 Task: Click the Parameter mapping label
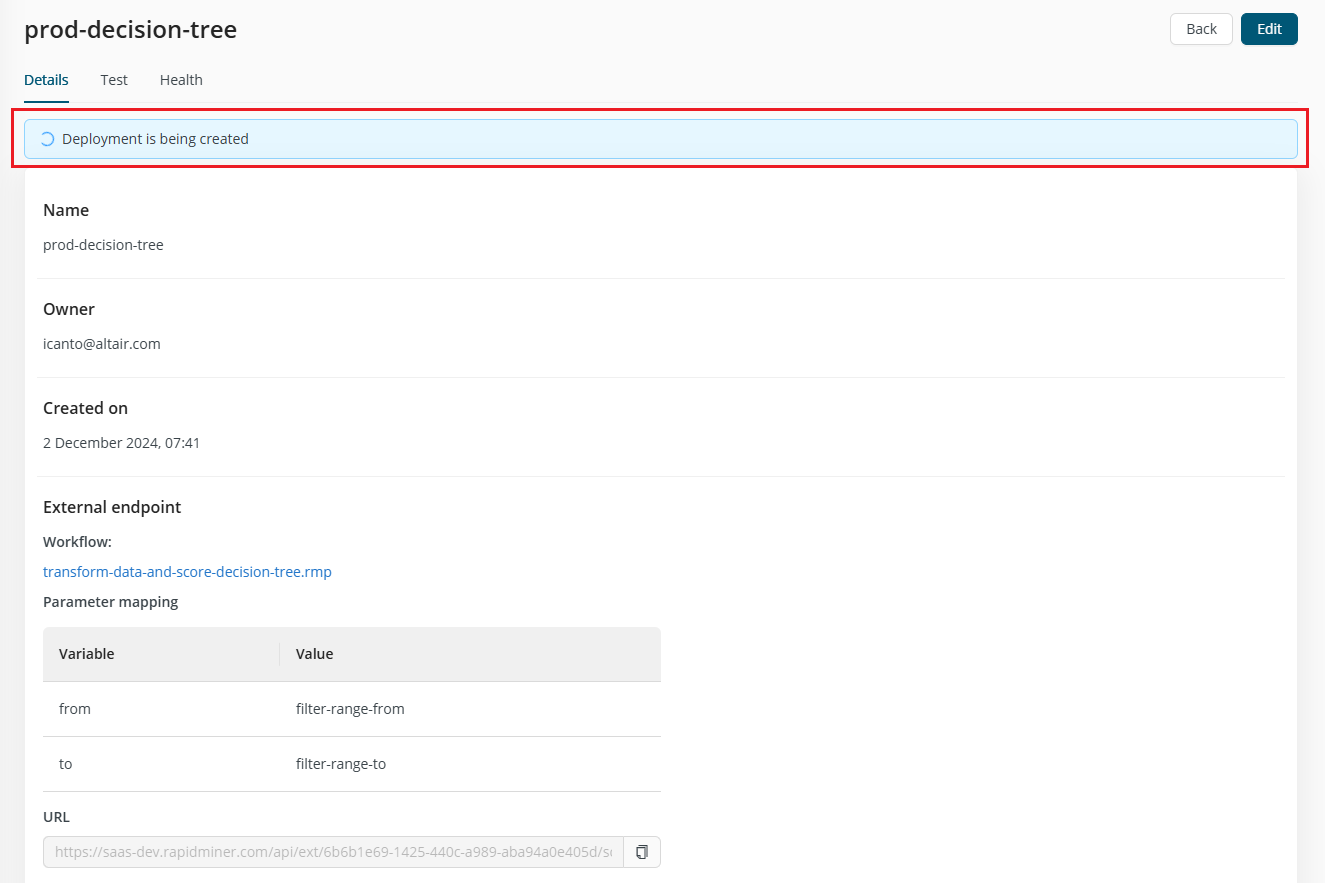point(110,602)
